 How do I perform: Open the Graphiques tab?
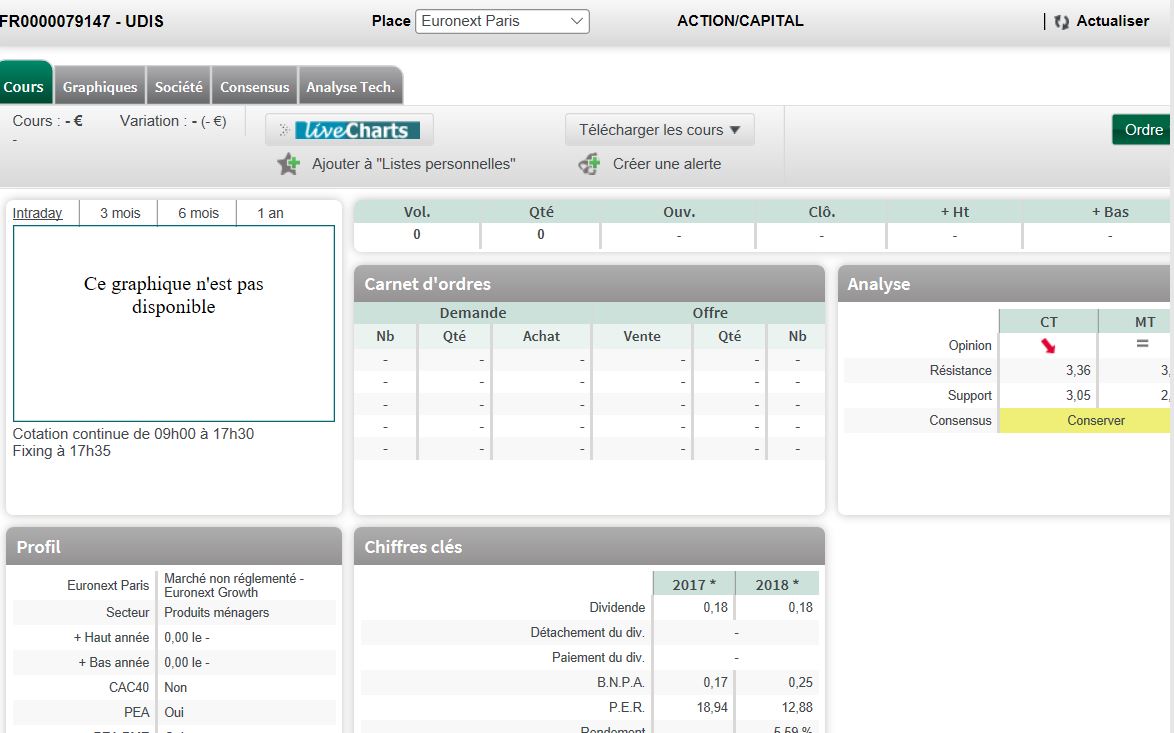[100, 86]
